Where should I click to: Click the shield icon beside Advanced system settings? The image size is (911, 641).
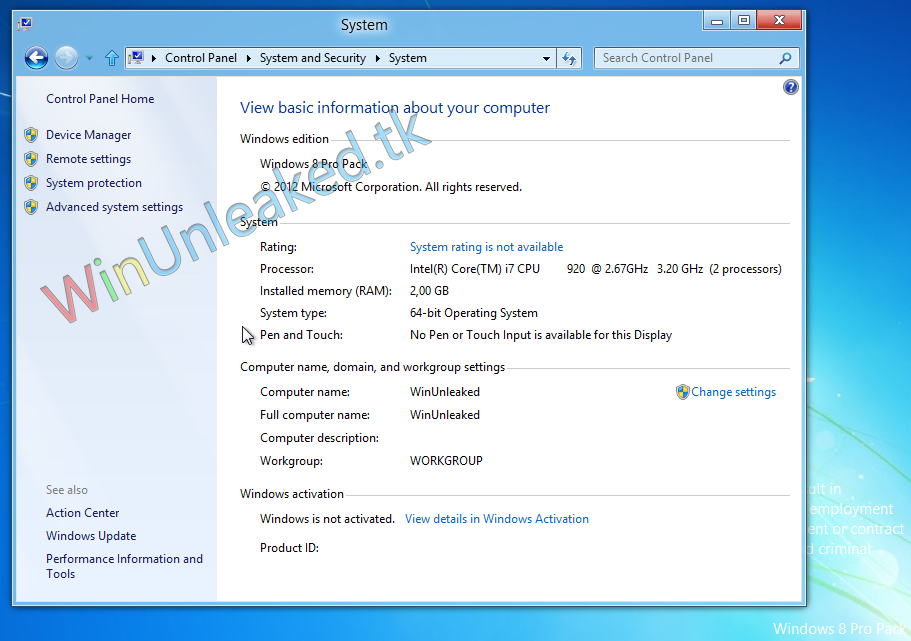31,207
